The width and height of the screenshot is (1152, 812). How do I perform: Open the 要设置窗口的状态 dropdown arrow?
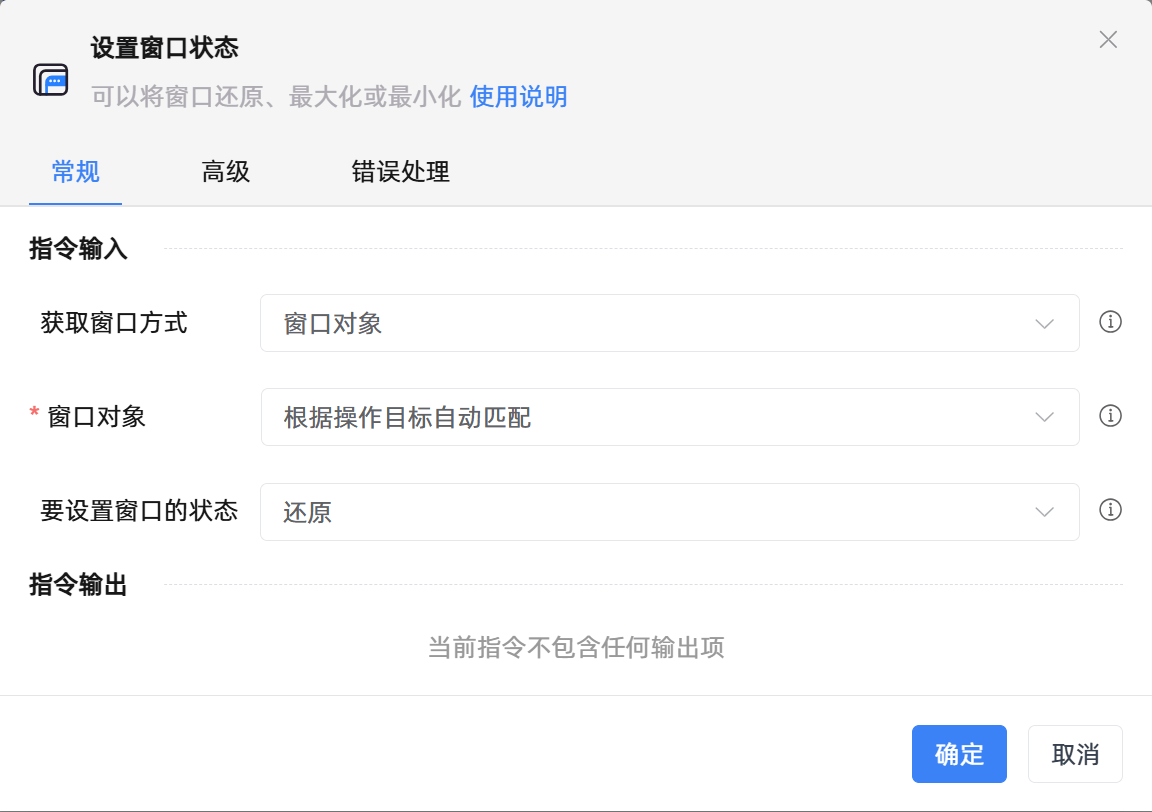pyautogui.click(x=1043, y=511)
